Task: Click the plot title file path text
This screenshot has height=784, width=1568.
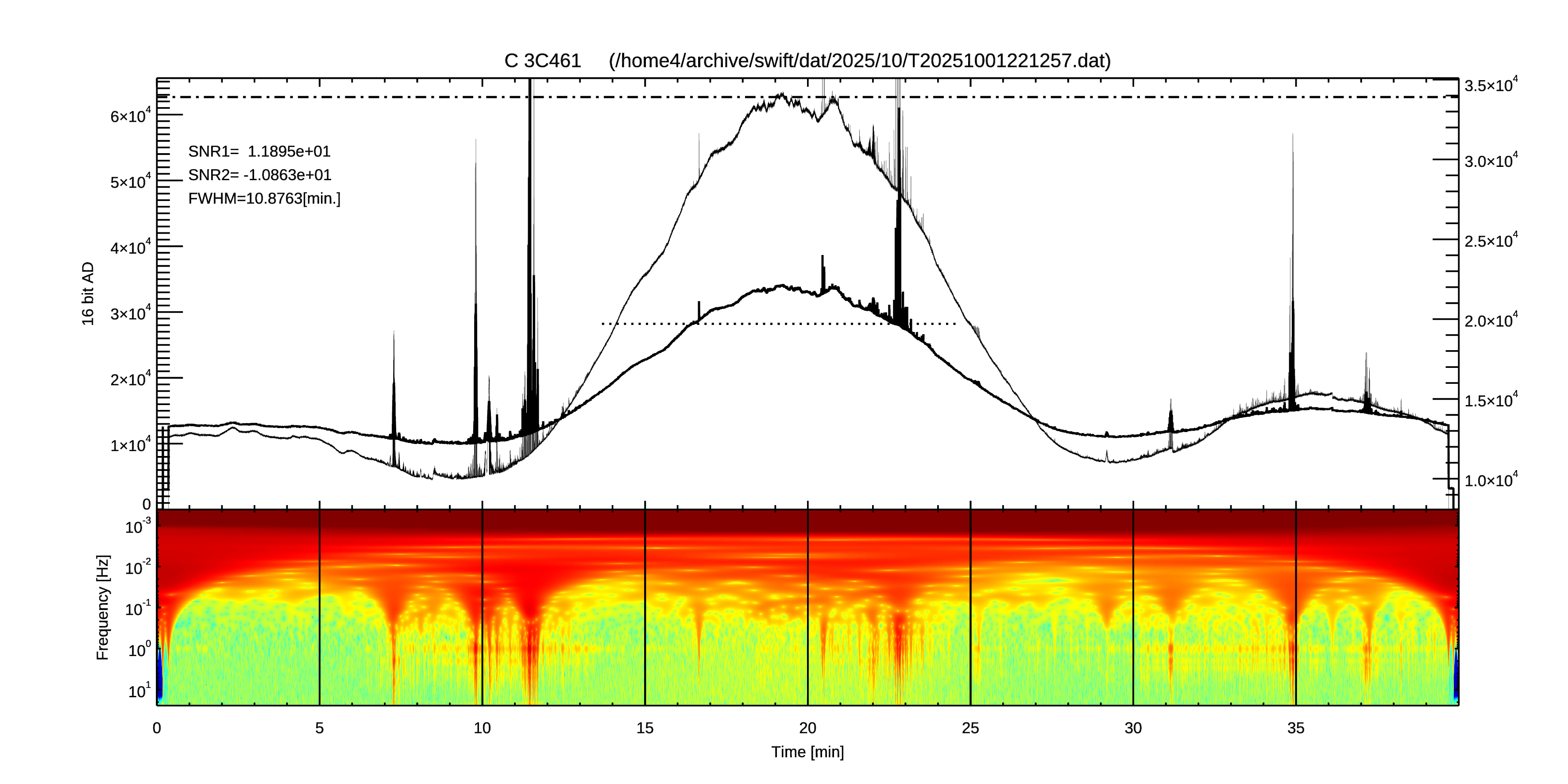Action: [860, 61]
